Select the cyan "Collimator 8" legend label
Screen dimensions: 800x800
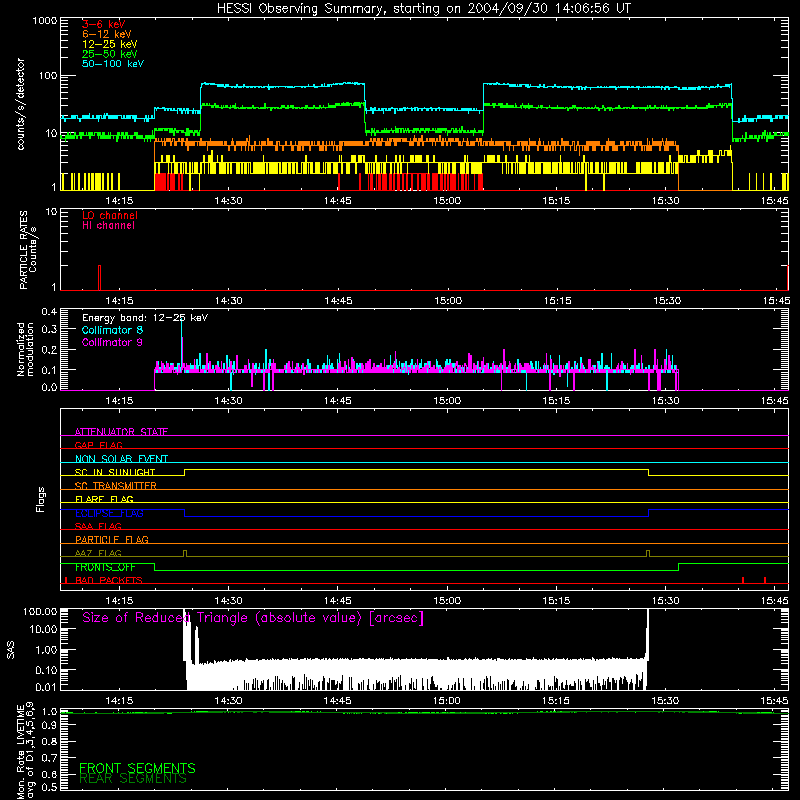click(112, 330)
